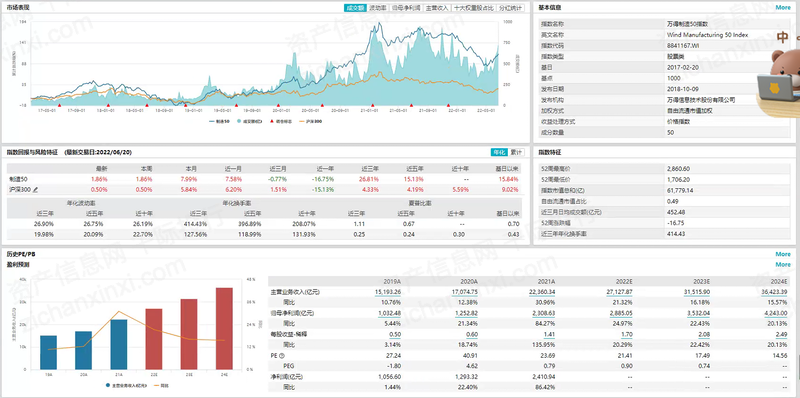Click the pencil edit icon beside 沪深300

[x=36, y=190]
